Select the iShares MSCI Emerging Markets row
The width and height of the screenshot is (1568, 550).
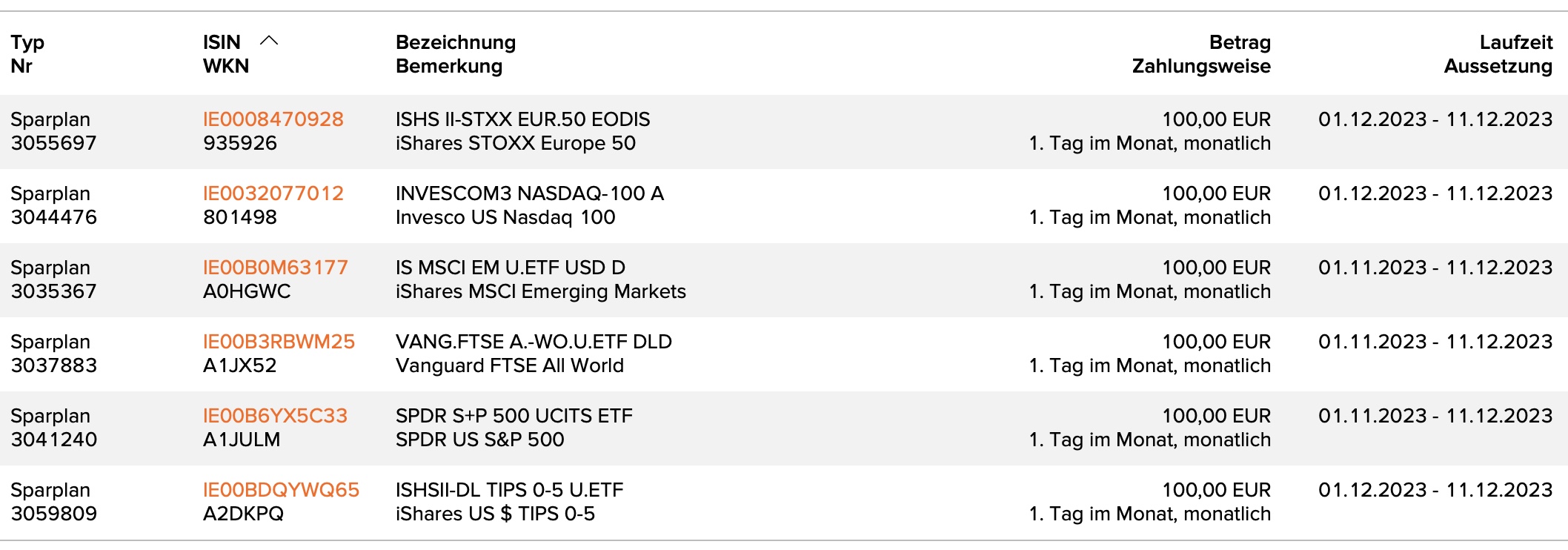[540, 291]
